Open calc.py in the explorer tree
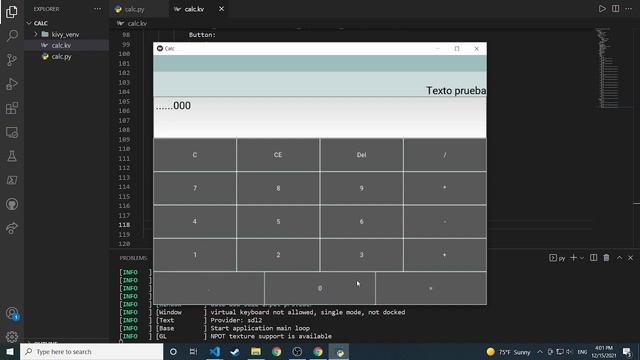This screenshot has width=640, height=360. [x=61, y=56]
